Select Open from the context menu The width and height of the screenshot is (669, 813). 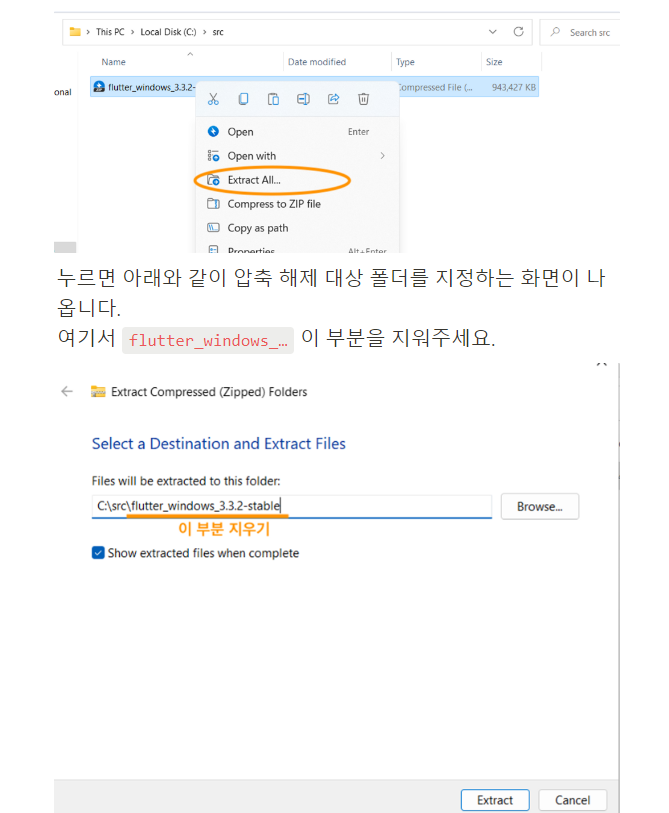click(297, 132)
